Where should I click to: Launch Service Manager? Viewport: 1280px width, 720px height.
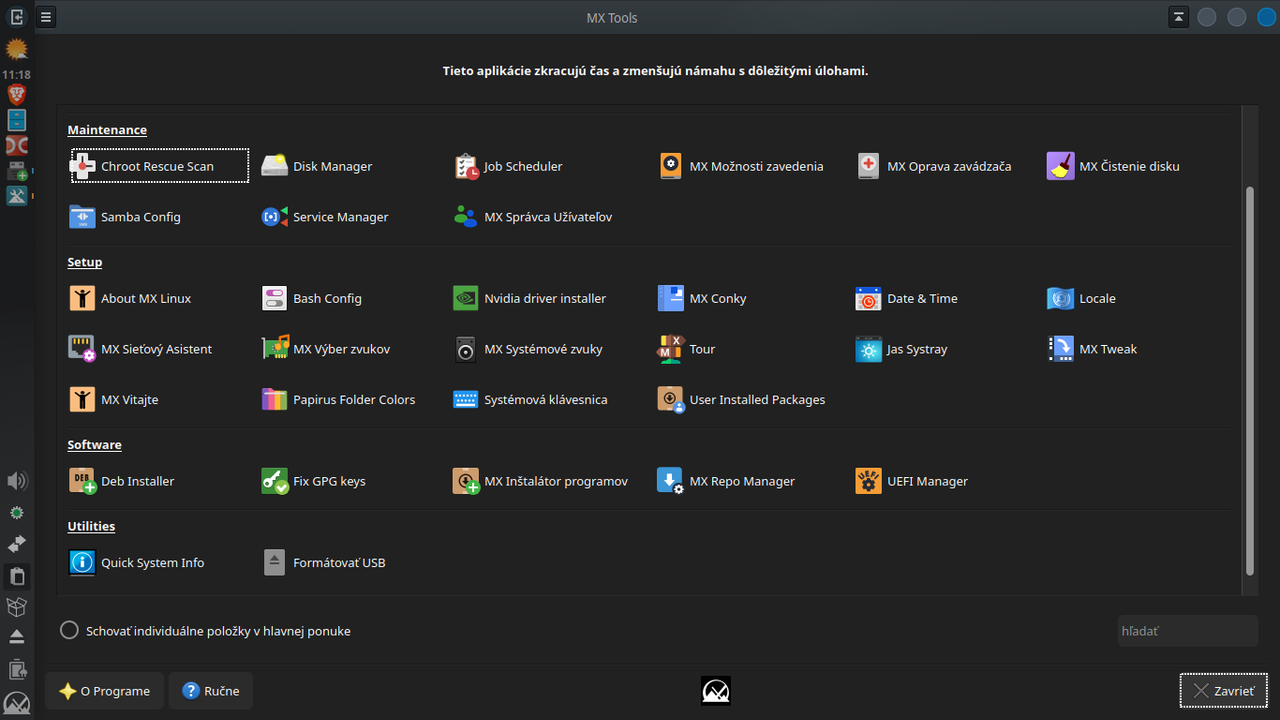325,216
